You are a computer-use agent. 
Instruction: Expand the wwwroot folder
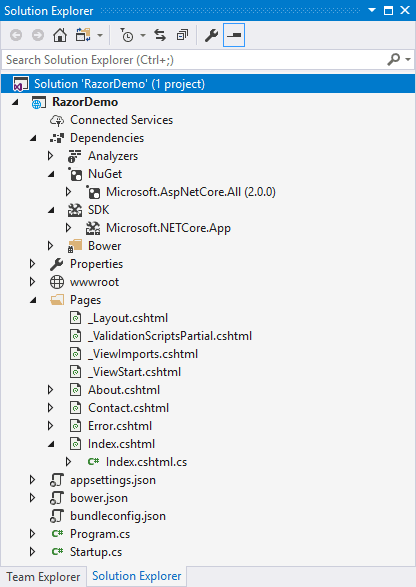point(33,282)
